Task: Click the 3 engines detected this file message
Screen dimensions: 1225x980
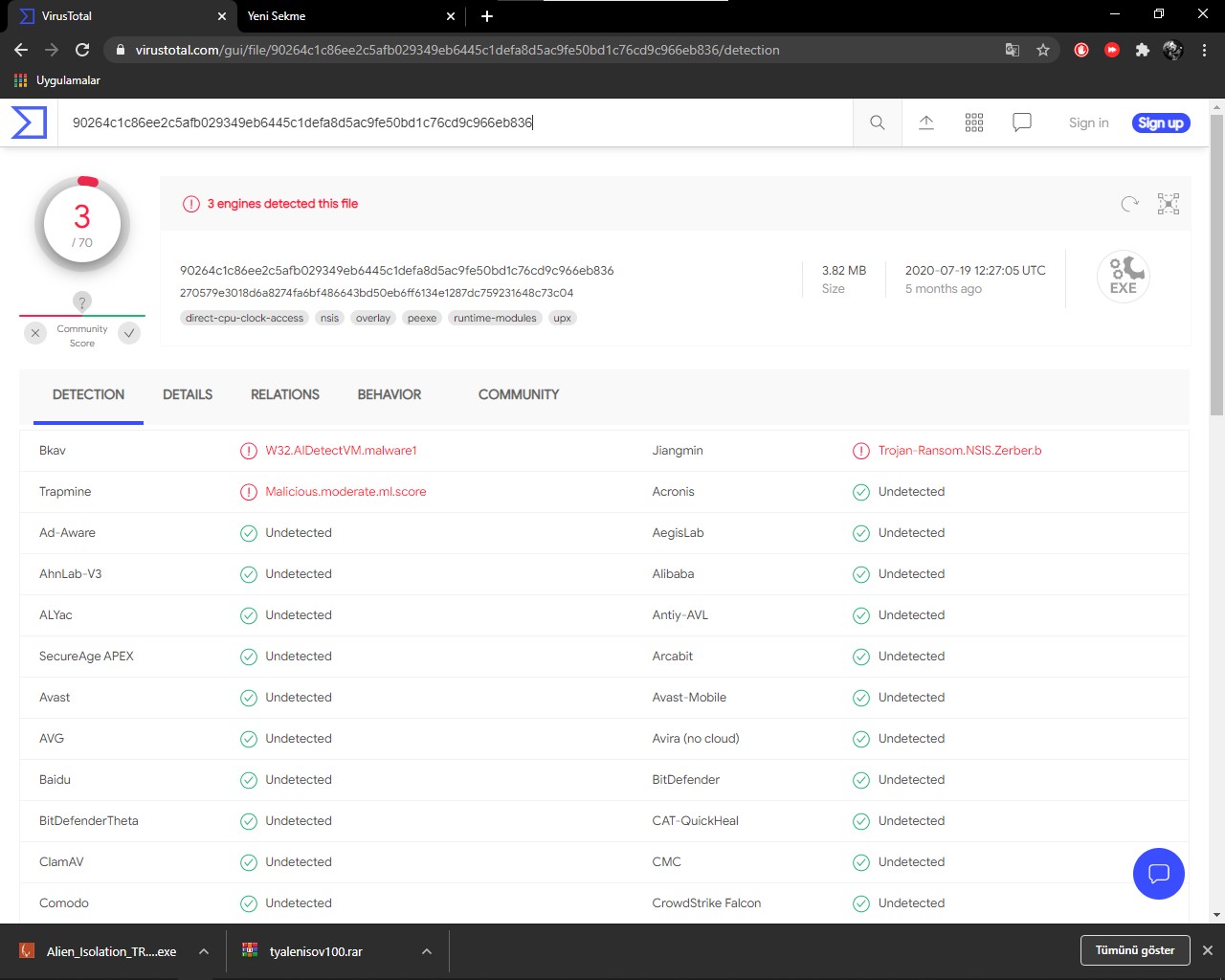Action: coord(282,204)
